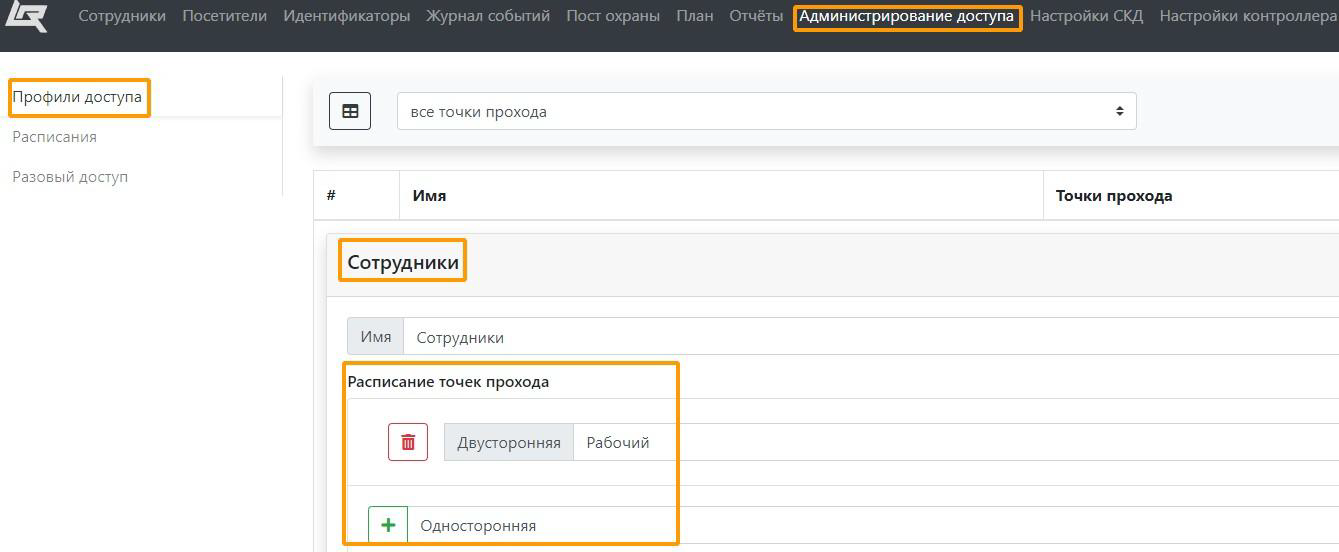Delete the Двусторонняя schedule with trash icon
The image size is (1339, 552).
pyautogui.click(x=408, y=442)
